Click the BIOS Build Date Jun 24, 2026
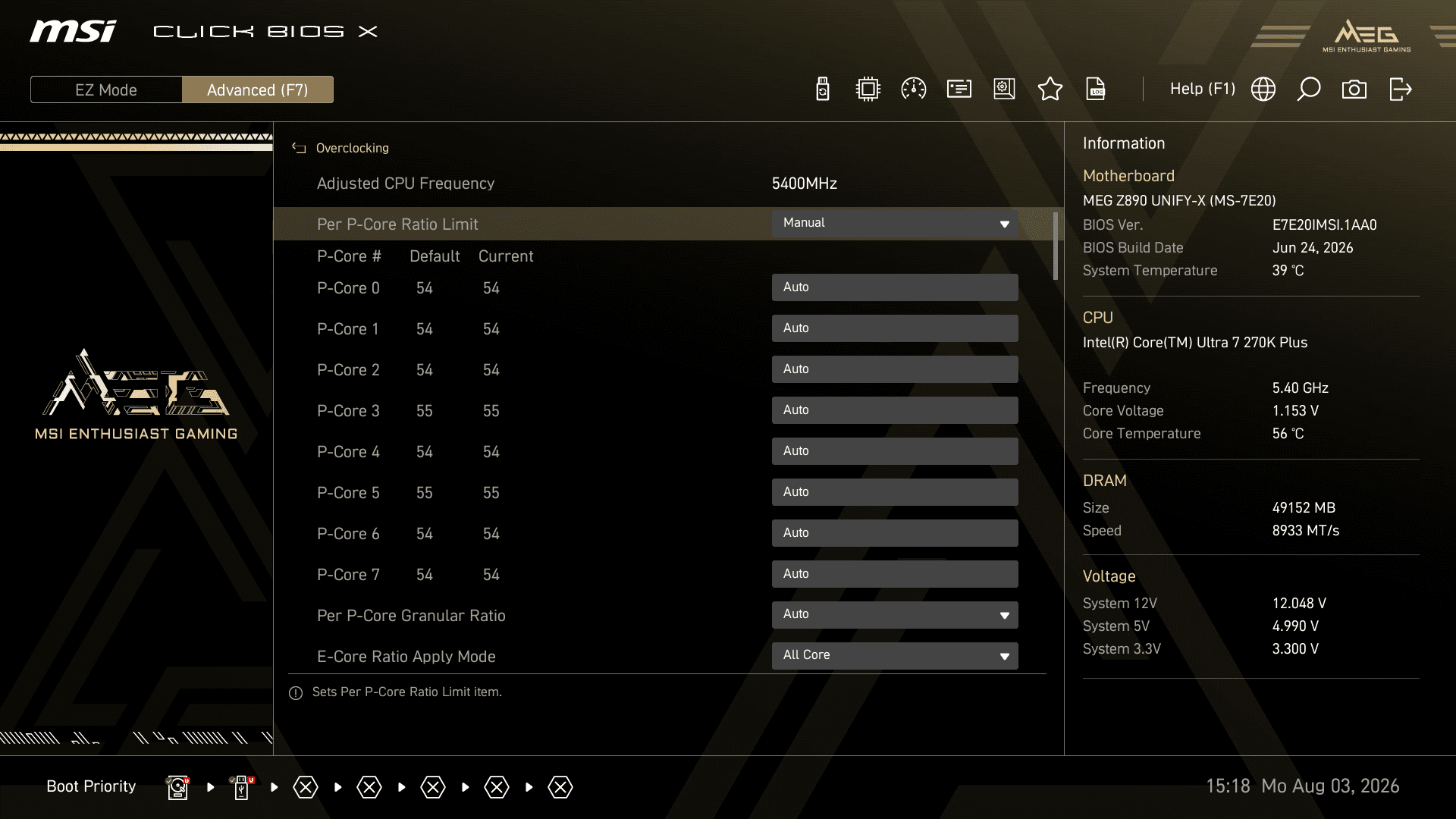Image resolution: width=1456 pixels, height=819 pixels. 1312,248
